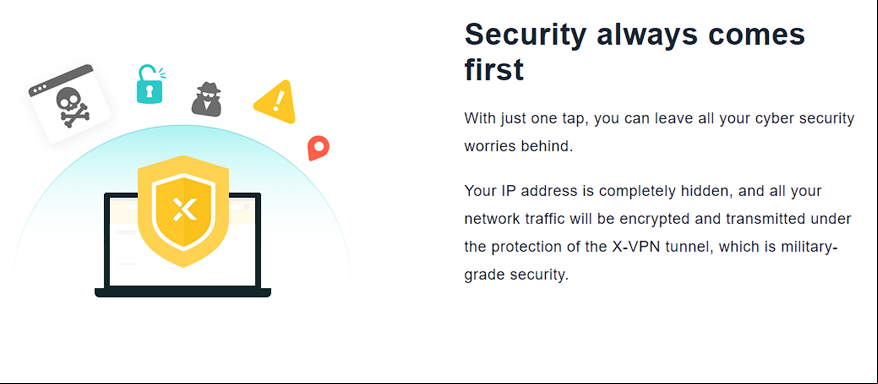Select the teal unlocked padlock icon
This screenshot has width=878, height=384.
pyautogui.click(x=148, y=85)
